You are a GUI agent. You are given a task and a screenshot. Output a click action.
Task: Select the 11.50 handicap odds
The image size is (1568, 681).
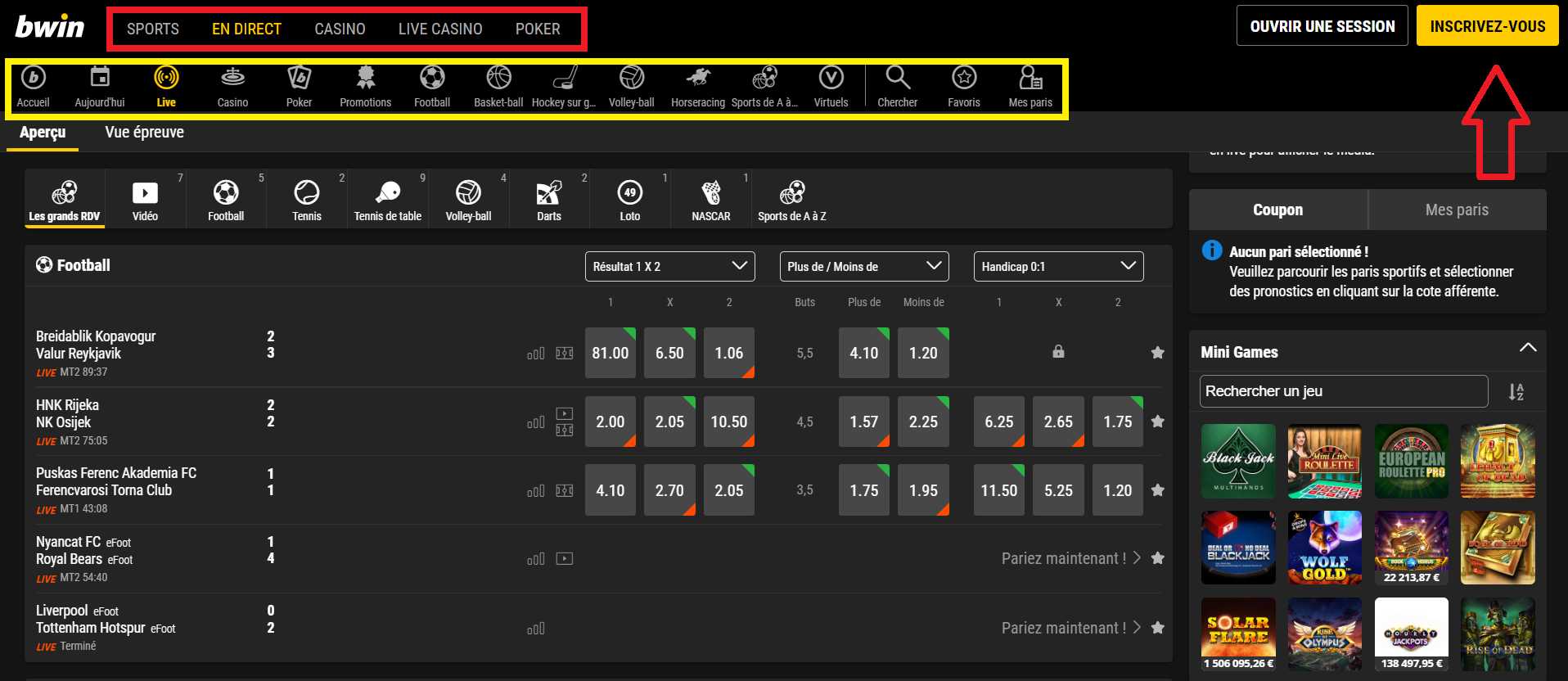[x=999, y=490]
